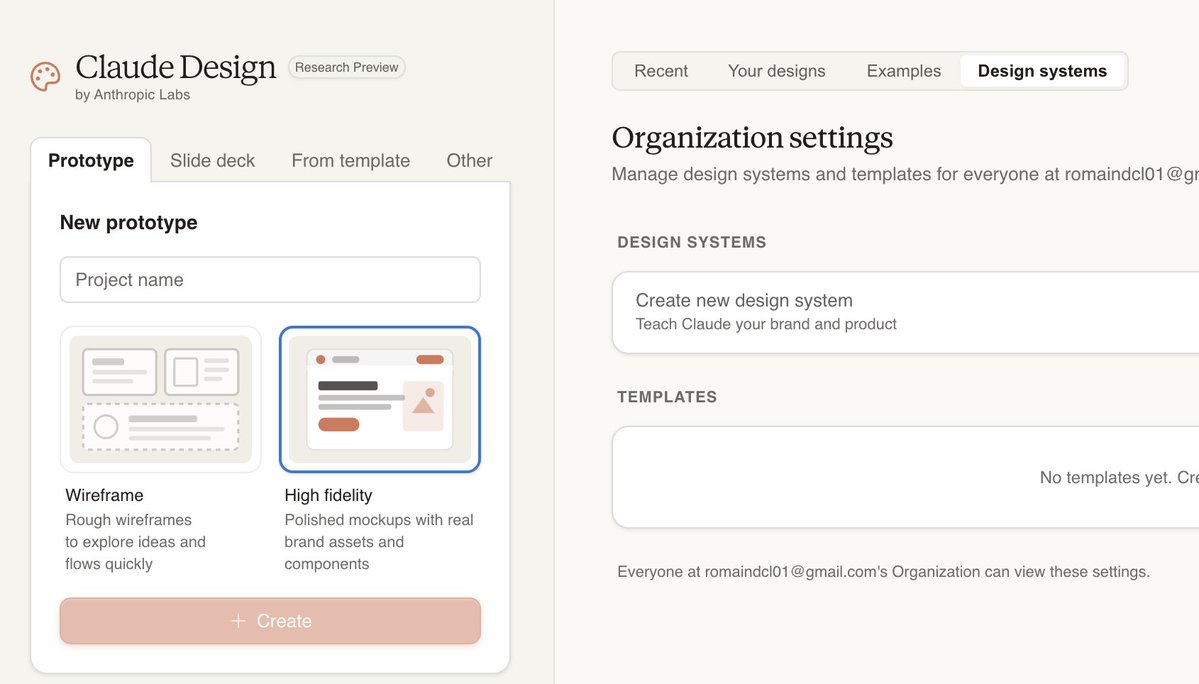Select the Design systems tab

[1042, 71]
